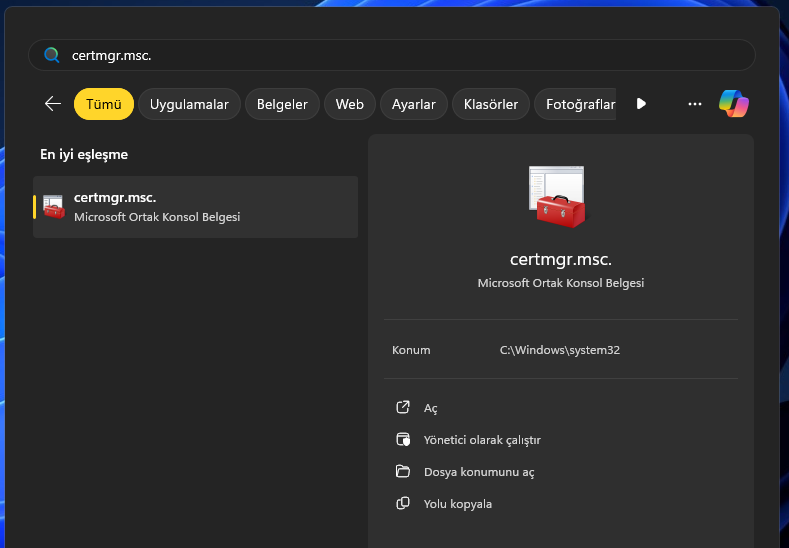
Task: Click the large certmgr.msc toolbox icon
Action: [x=557, y=196]
